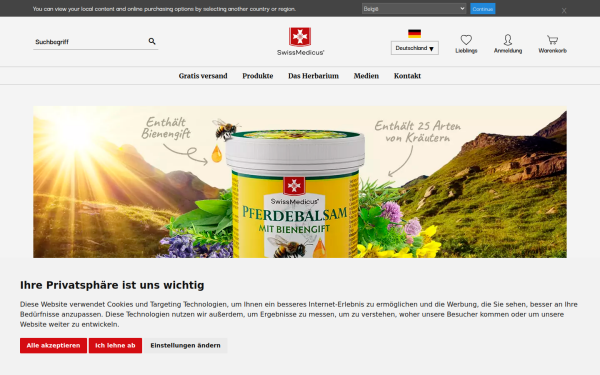Open the Warenkorb cart icon
Screen dimensions: 600x375
[552, 40]
